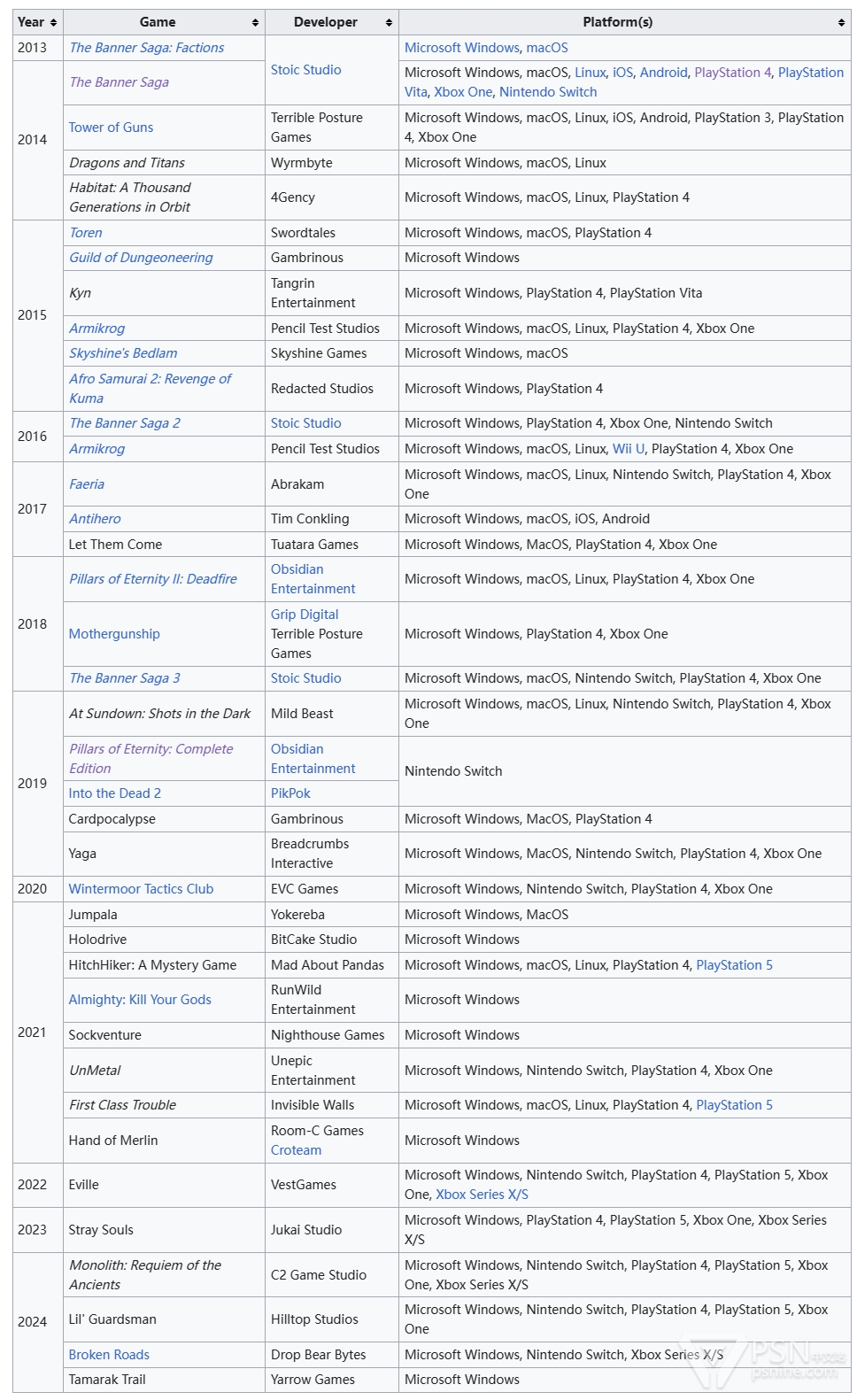Viewport: 857px width, 1400px height.
Task: Open Afro Samurai 2: Revenge of Kuma link
Action: pos(150,389)
